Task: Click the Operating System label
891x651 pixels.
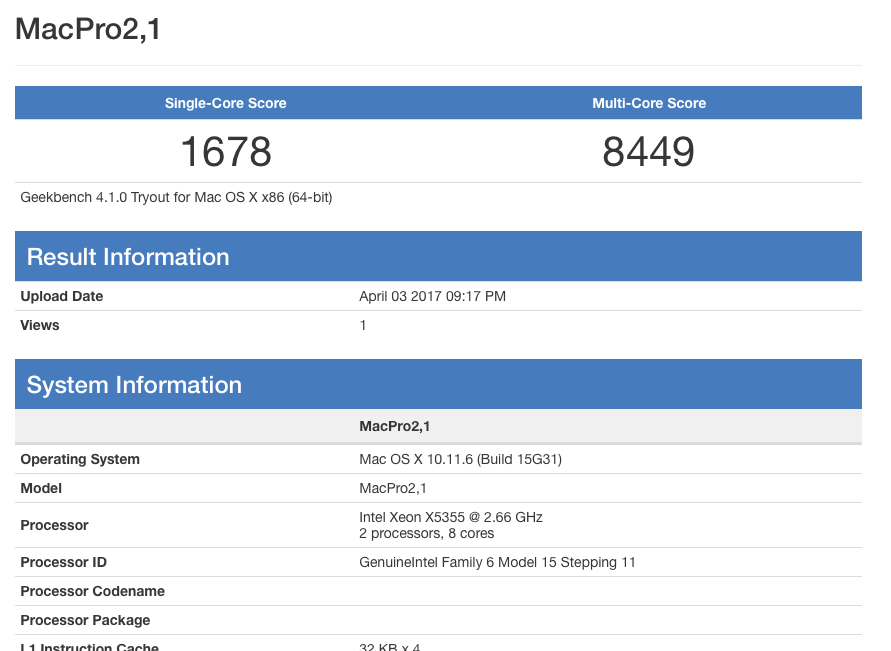Action: 80,460
